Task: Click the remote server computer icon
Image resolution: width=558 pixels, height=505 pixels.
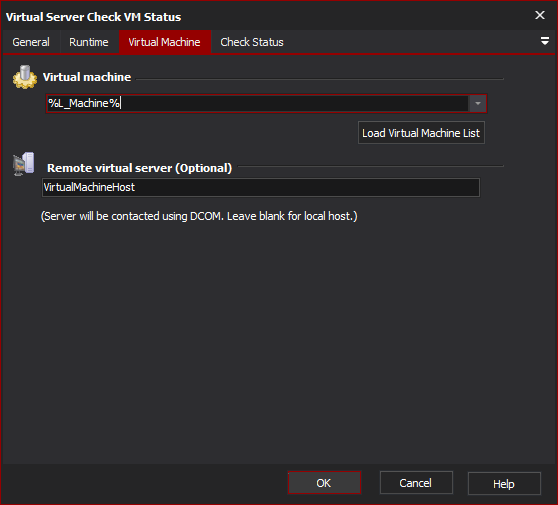Action: coord(24,164)
